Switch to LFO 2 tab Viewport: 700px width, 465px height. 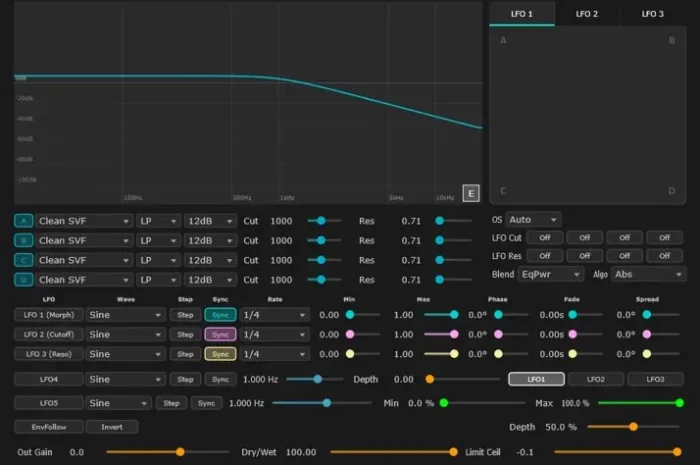pos(587,14)
